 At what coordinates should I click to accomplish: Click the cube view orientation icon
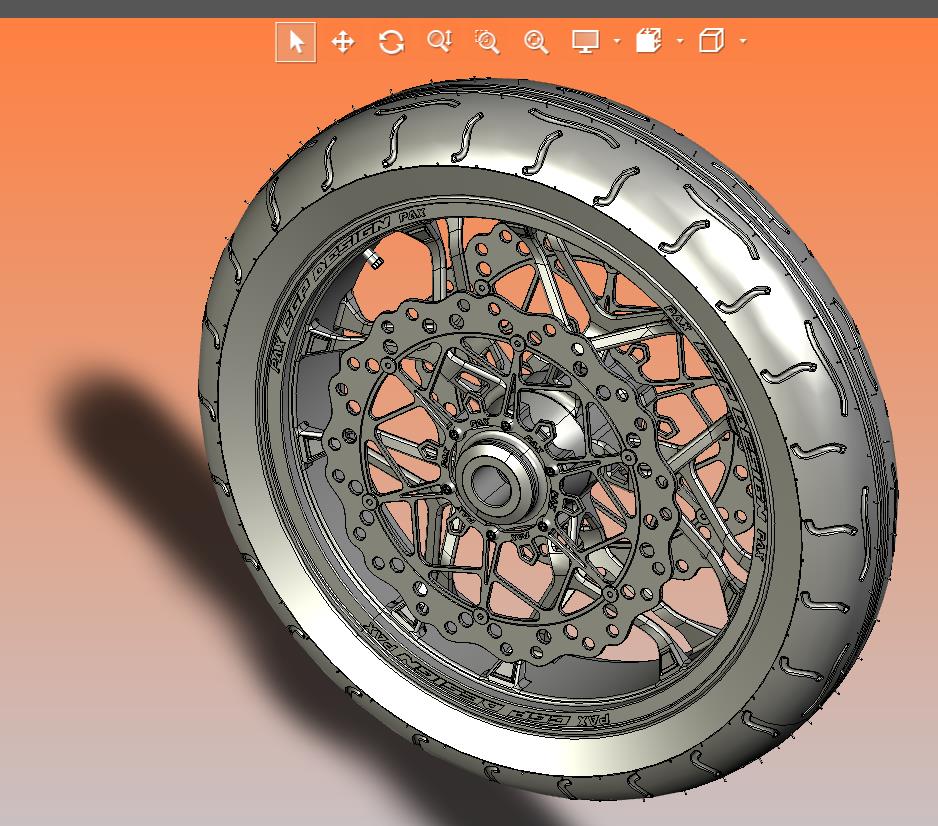tap(711, 41)
